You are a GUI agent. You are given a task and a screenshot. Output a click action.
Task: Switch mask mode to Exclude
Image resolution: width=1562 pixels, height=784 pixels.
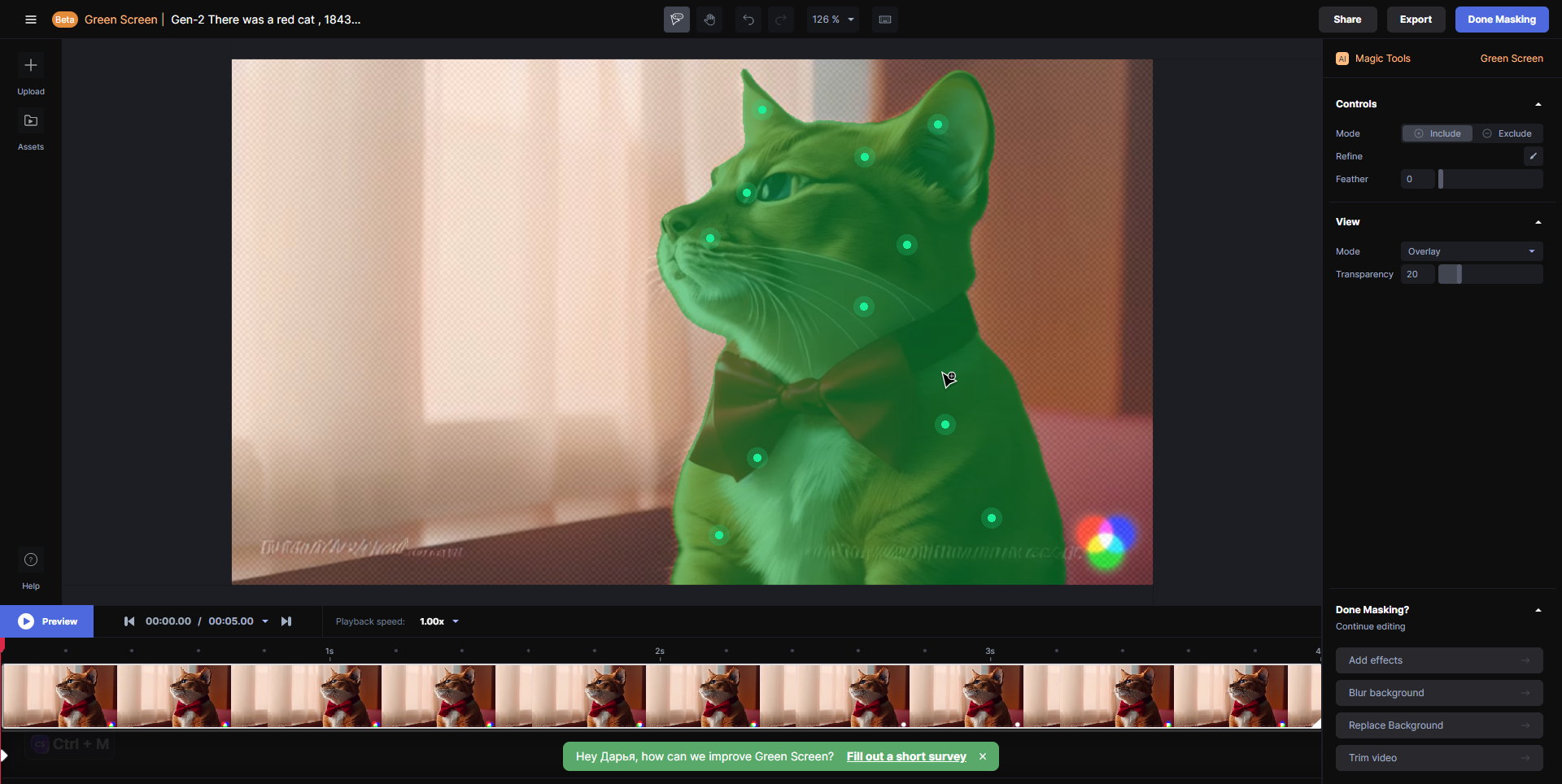click(x=1507, y=133)
